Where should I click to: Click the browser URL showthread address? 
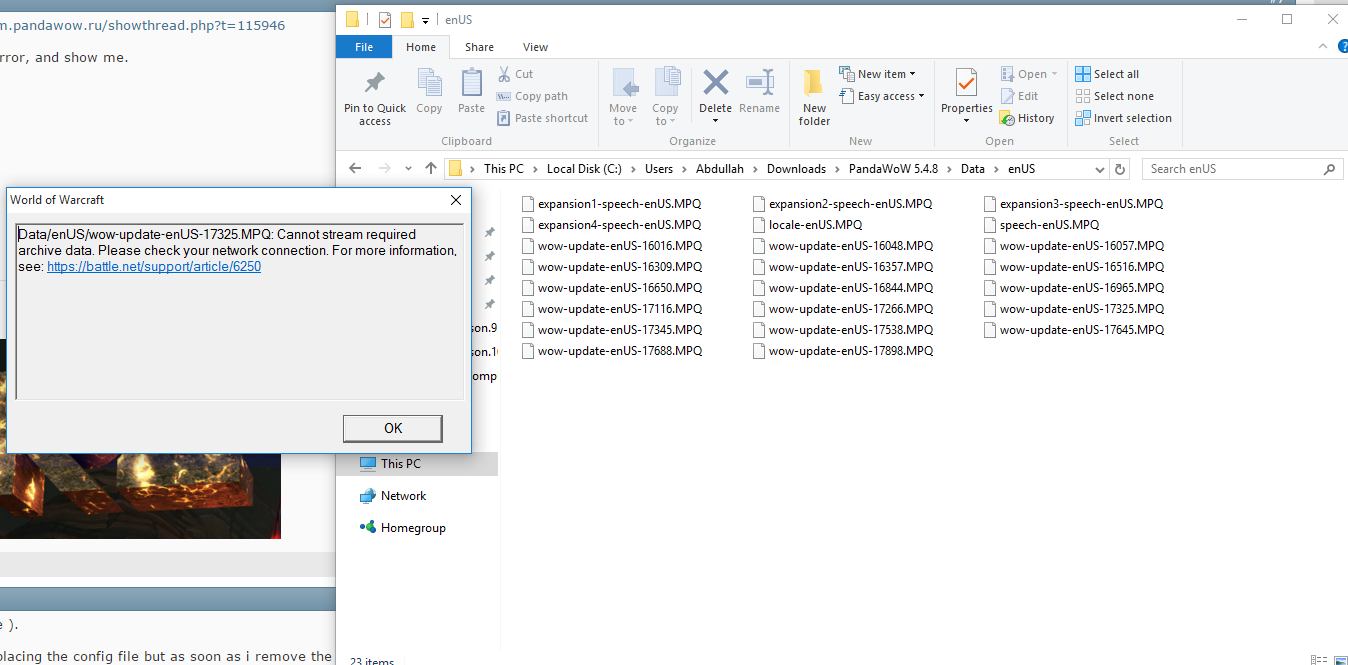pyautogui.click(x=142, y=25)
